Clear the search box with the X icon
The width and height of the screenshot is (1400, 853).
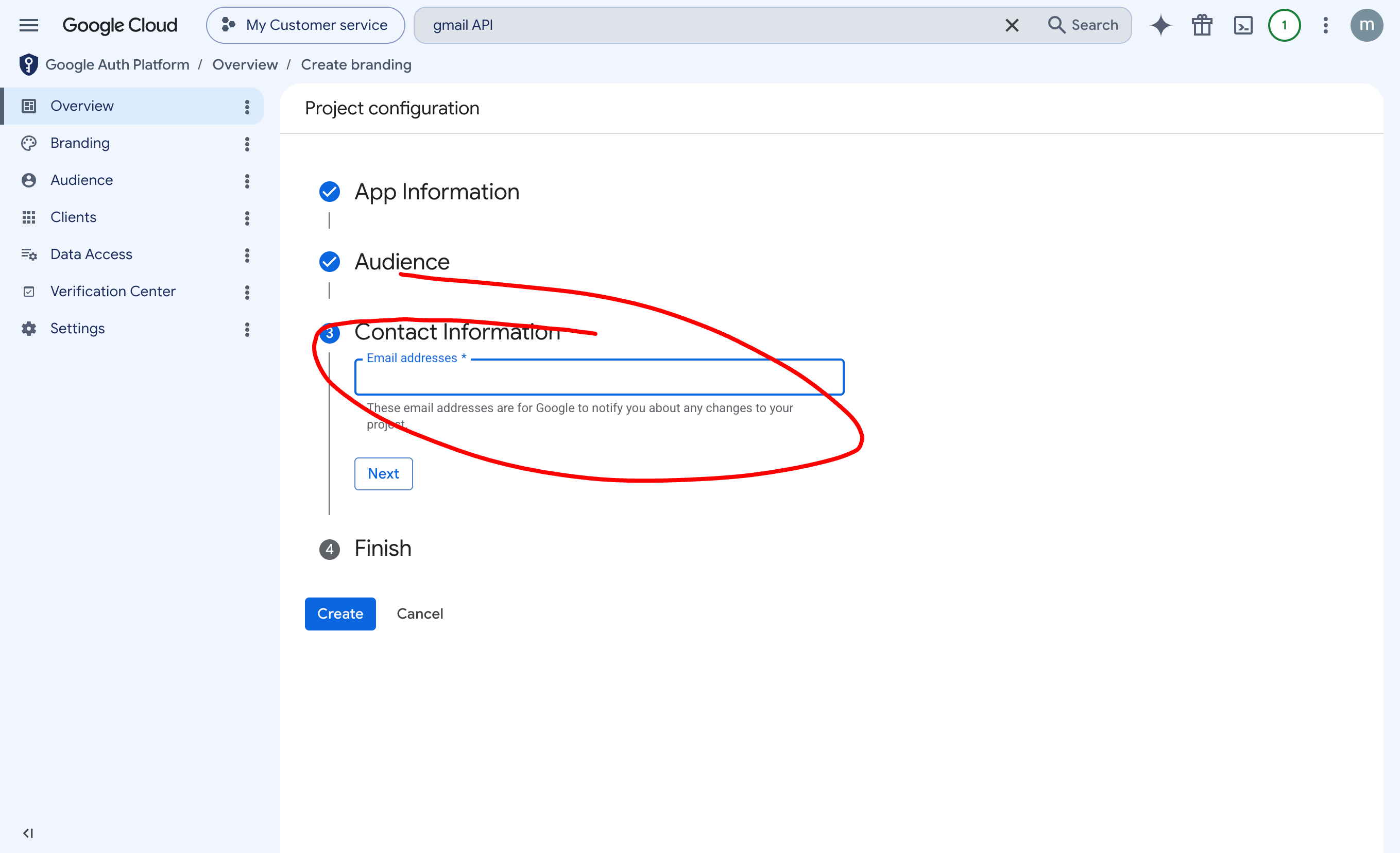pyautogui.click(x=1011, y=25)
